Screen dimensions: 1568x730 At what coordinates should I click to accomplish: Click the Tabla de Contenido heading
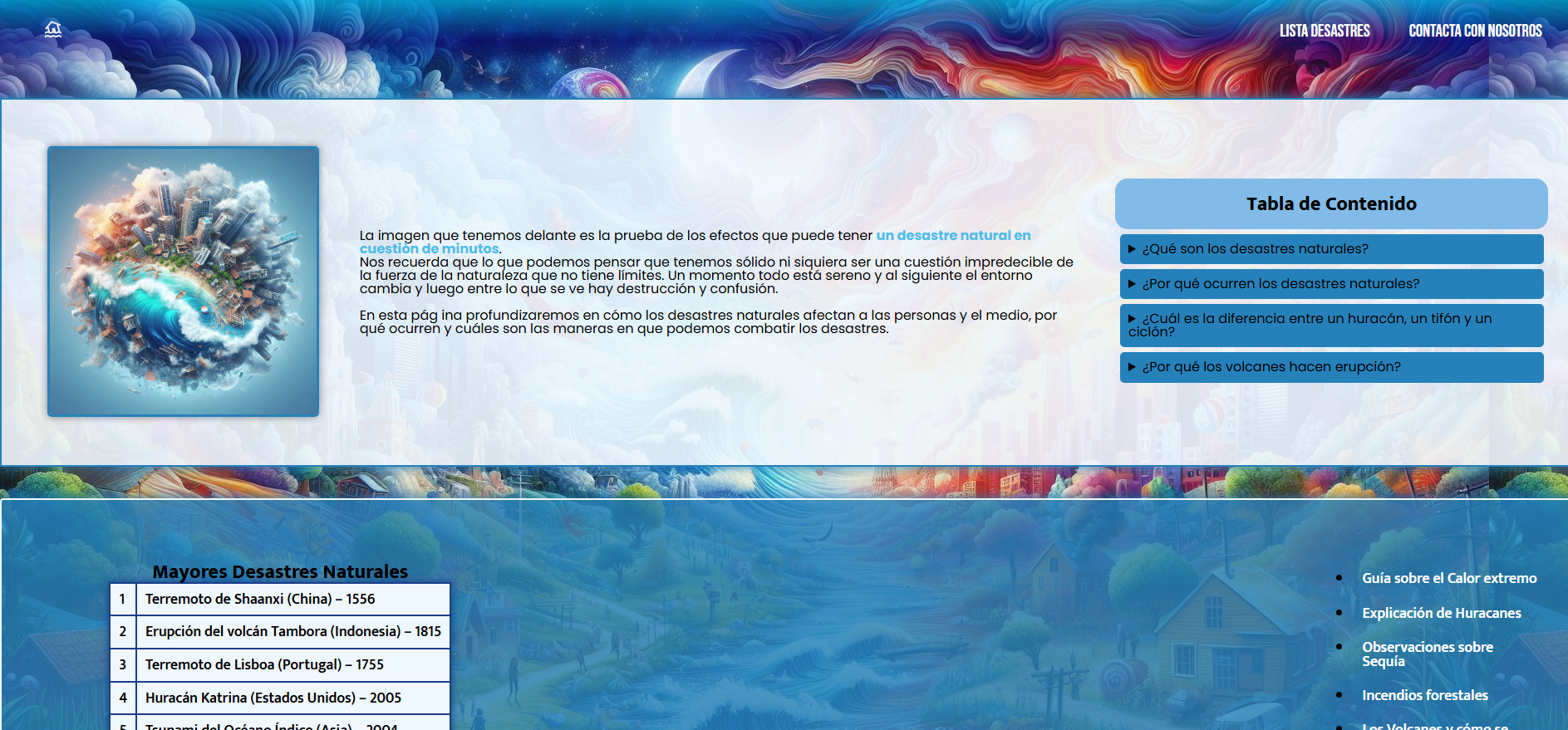click(x=1330, y=204)
